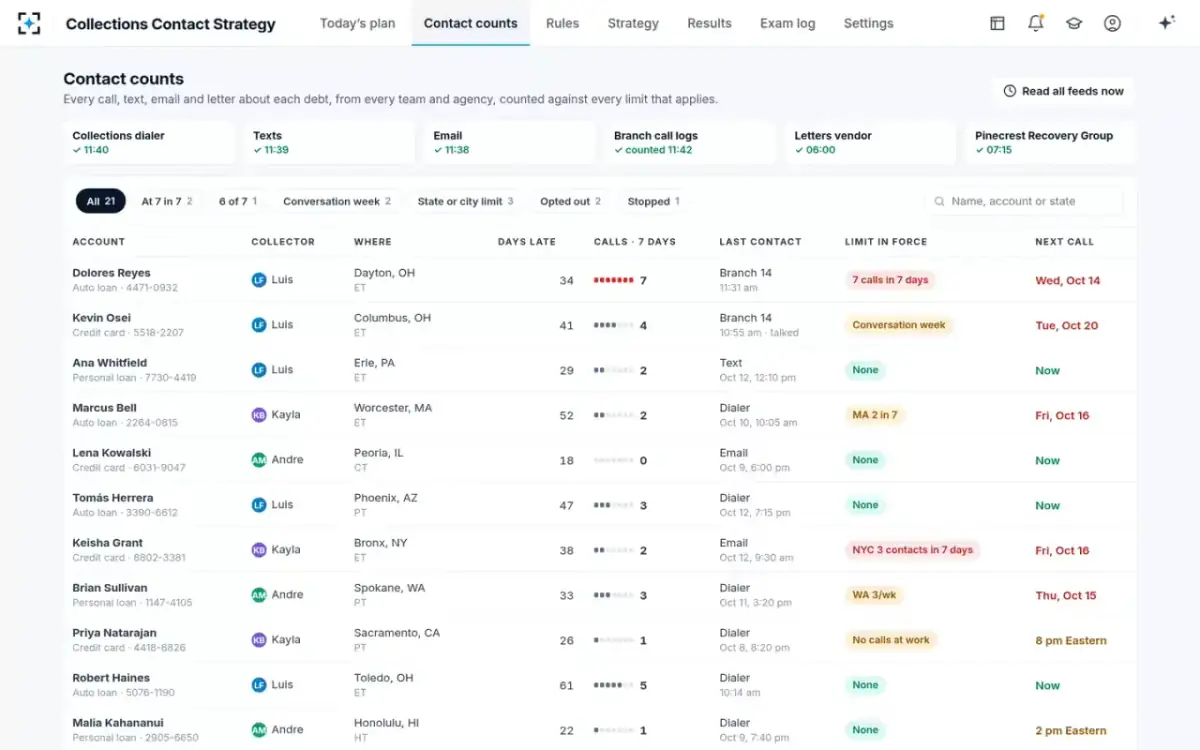Open the Rules tab
1200x750 pixels.
562,23
